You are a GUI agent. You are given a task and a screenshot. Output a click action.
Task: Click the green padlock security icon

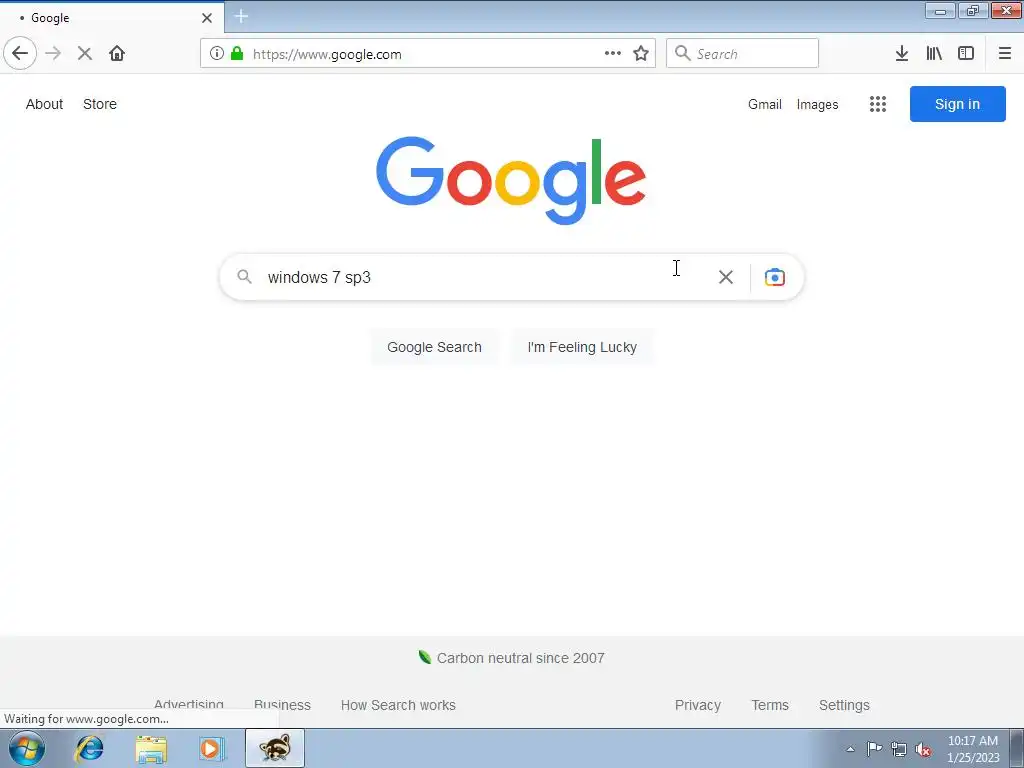click(237, 54)
